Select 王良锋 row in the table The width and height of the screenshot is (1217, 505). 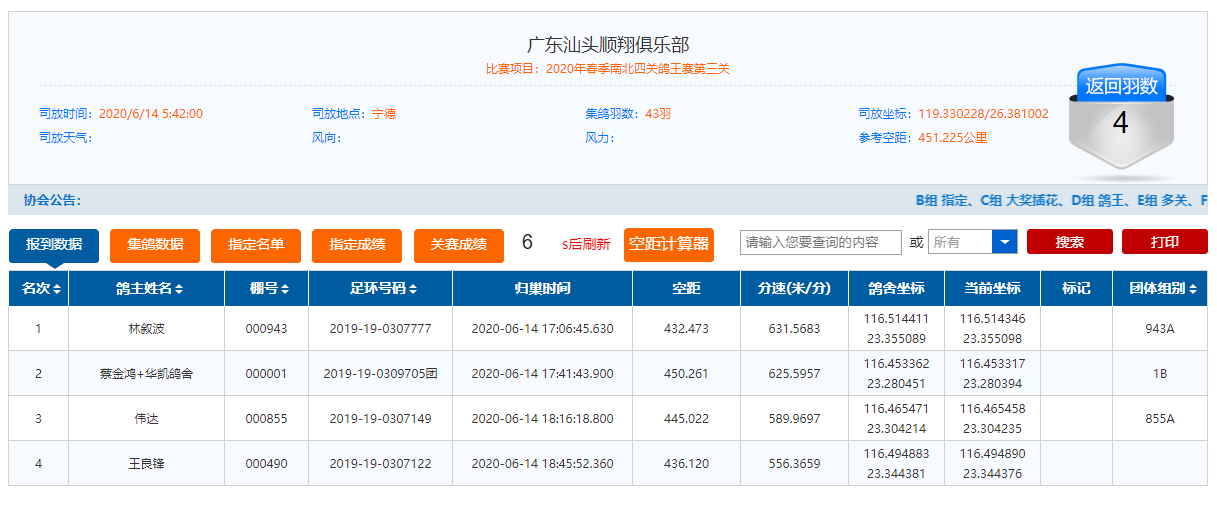pos(146,464)
